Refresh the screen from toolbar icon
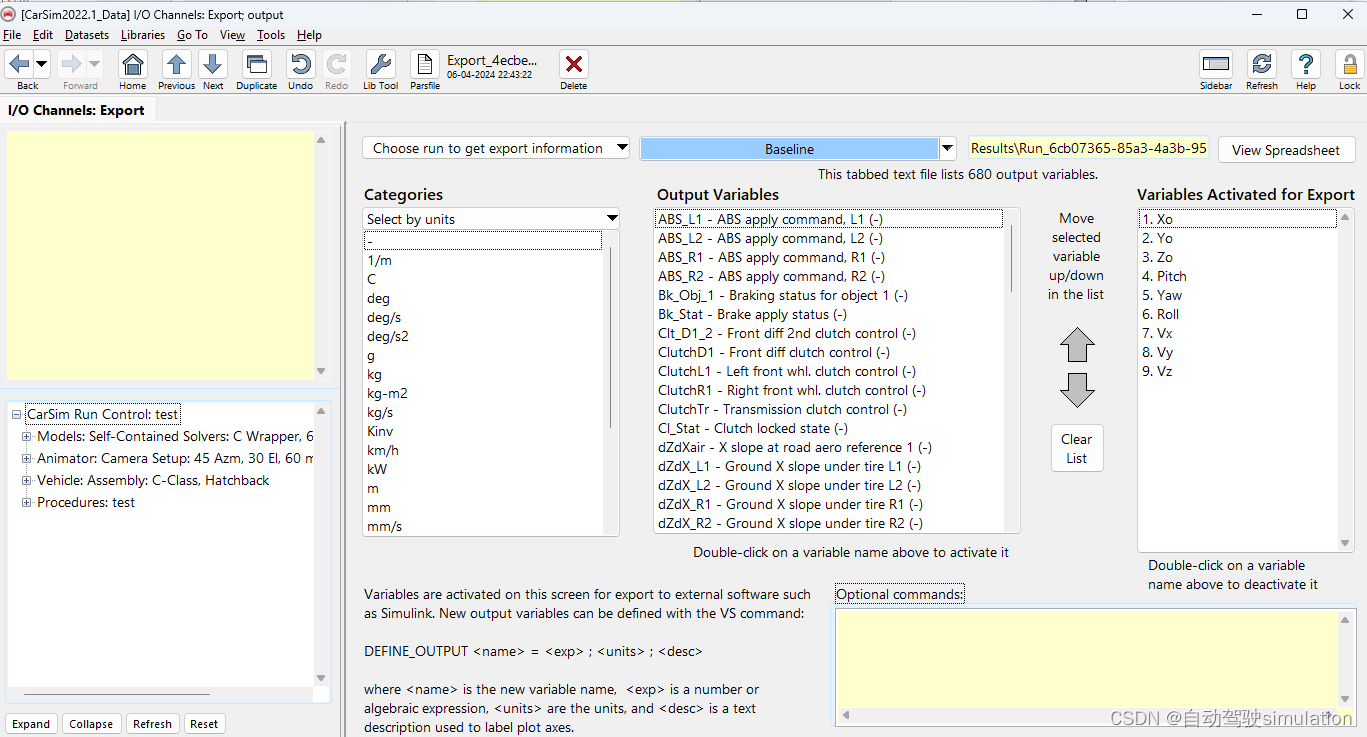Viewport: 1367px width, 737px height. coord(1262,65)
